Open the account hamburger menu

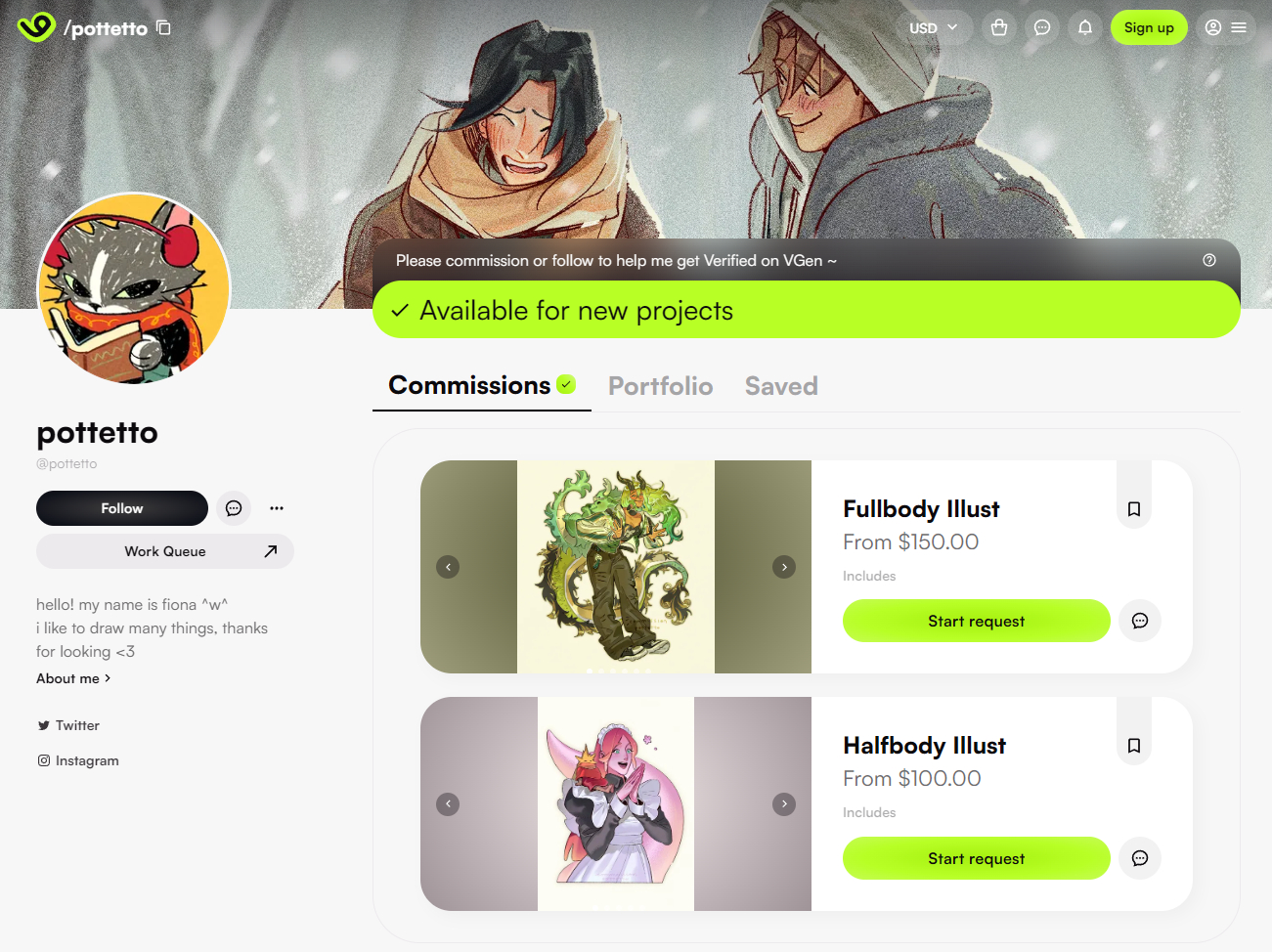[1226, 27]
